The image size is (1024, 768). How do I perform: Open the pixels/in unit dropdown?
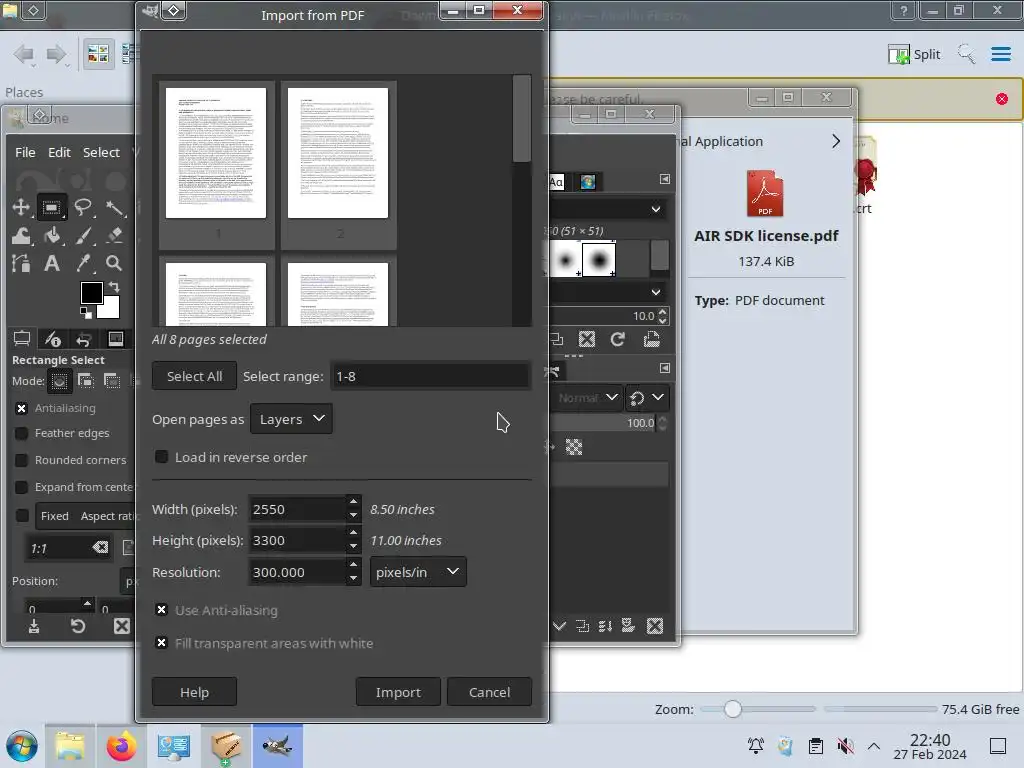pyautogui.click(x=418, y=572)
